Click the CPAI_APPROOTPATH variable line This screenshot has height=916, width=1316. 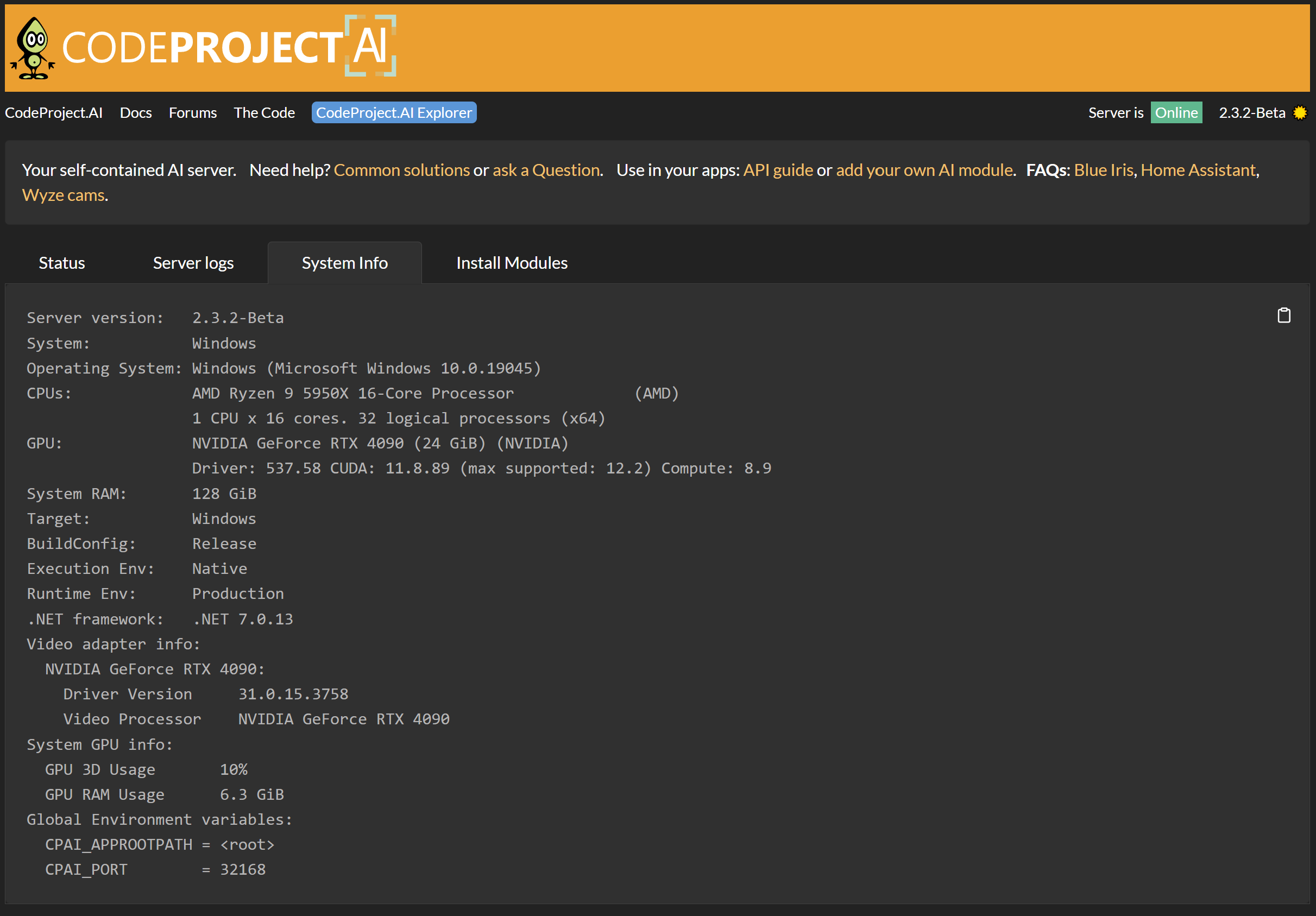160,845
